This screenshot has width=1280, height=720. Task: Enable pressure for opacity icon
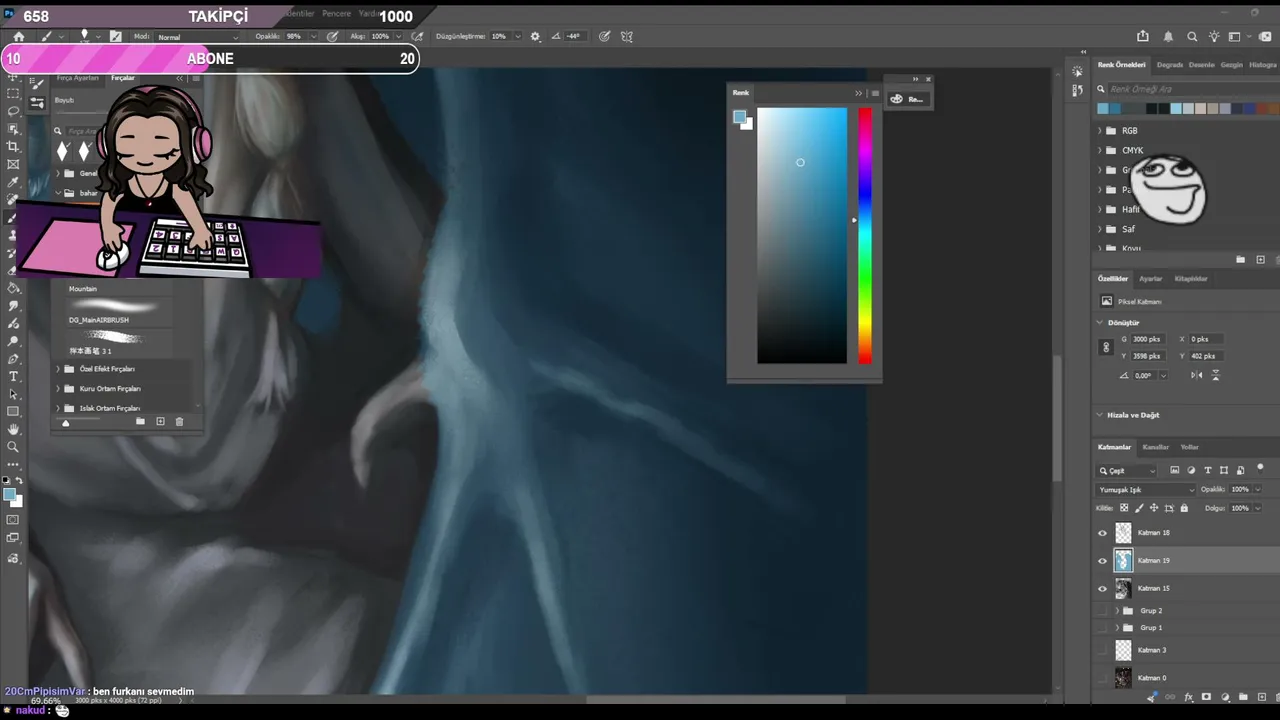(x=332, y=36)
